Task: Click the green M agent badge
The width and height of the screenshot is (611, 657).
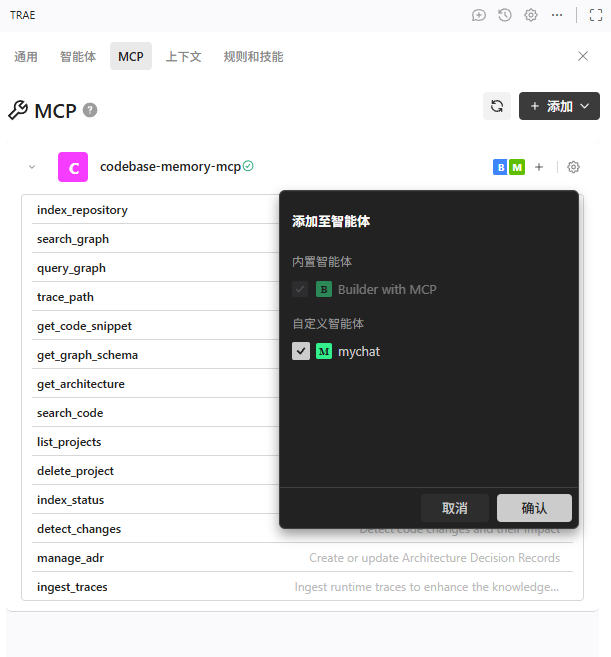Action: tap(517, 167)
